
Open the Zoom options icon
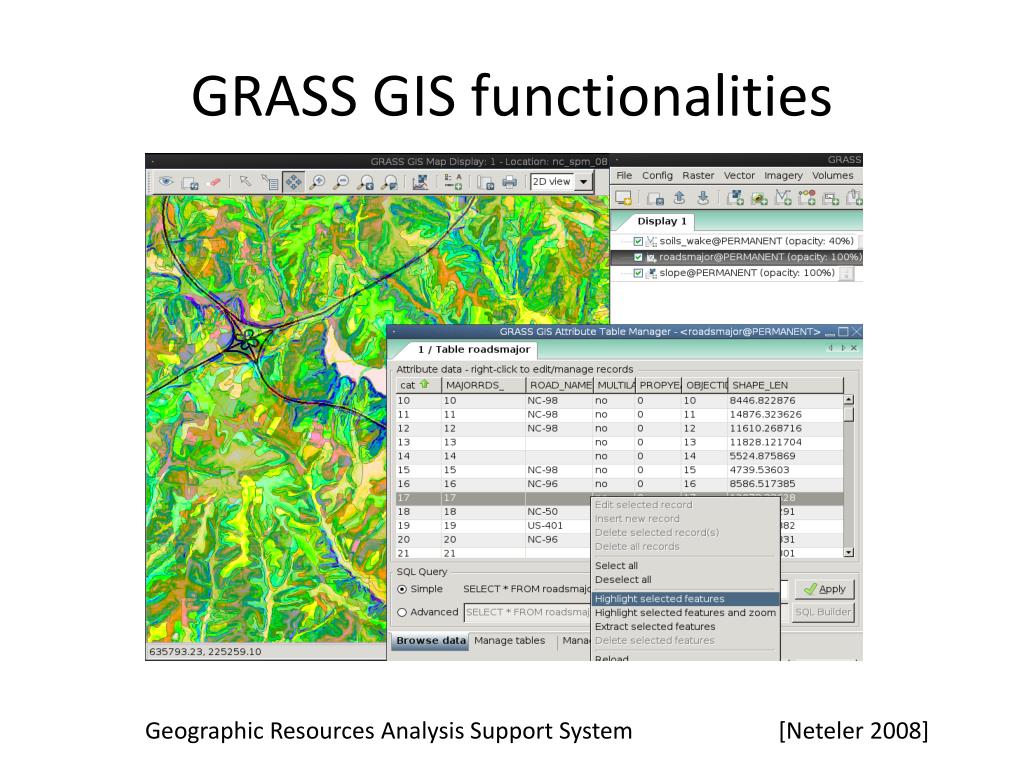pos(390,183)
